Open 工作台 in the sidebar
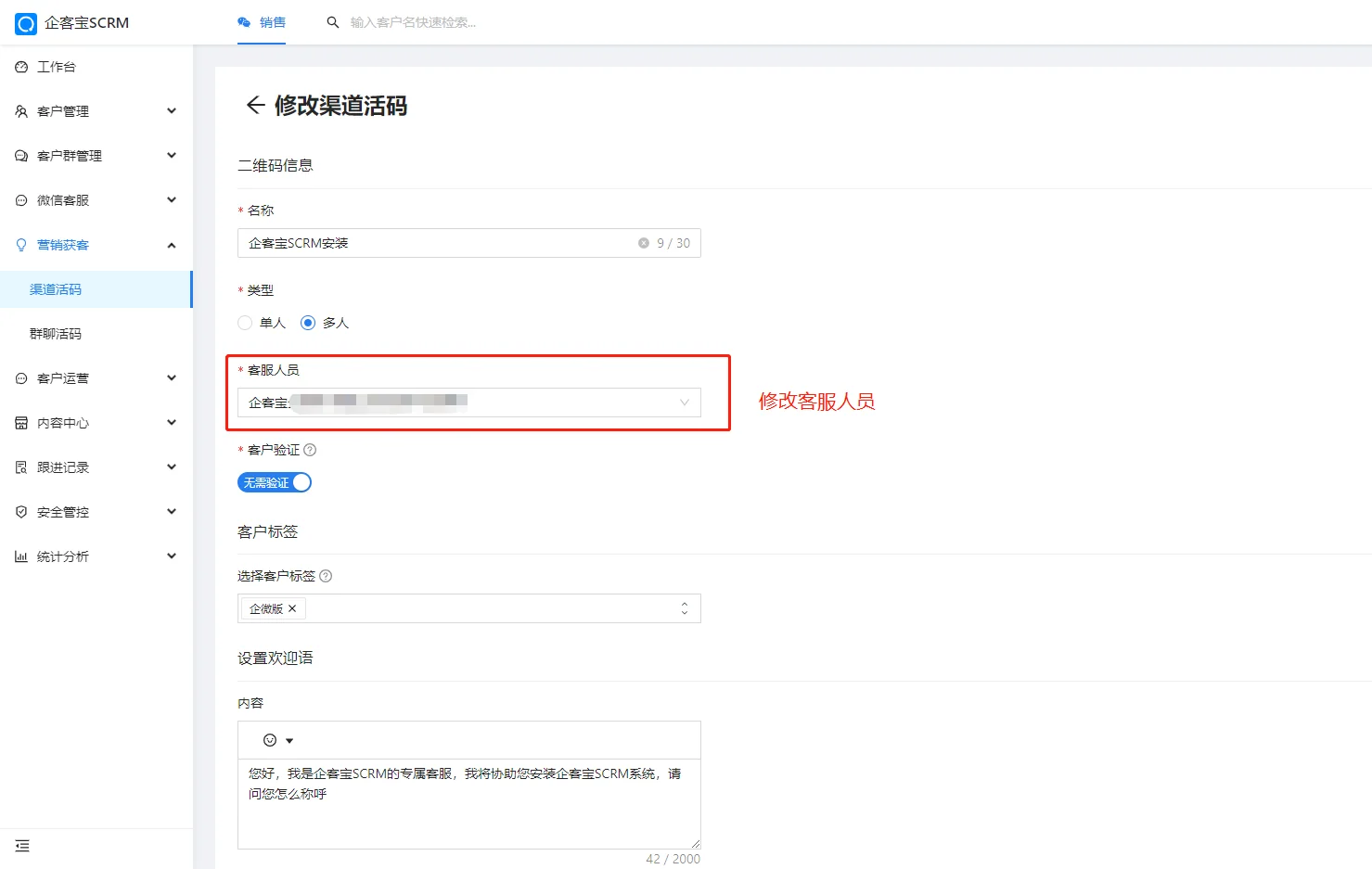The image size is (1372, 869). tap(96, 67)
